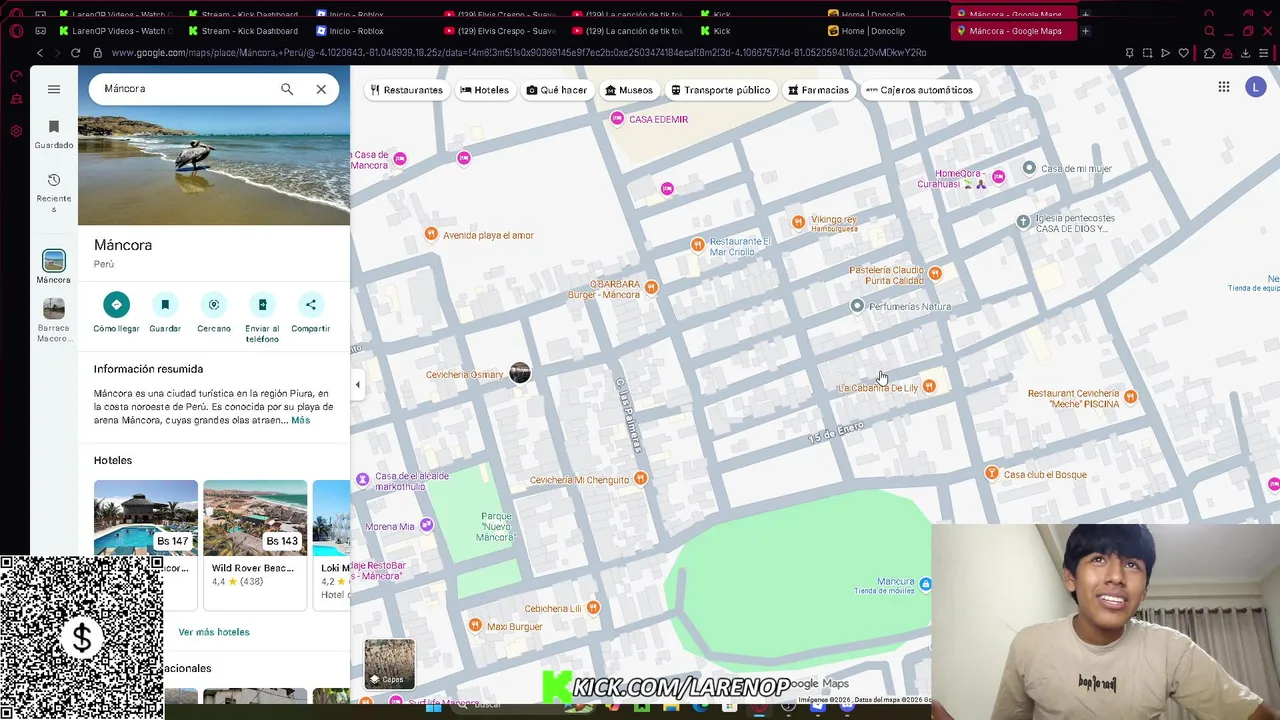Select the Barraca Macoro sidebar shortcut
Viewport: 1280px width, 720px height.
tap(54, 320)
